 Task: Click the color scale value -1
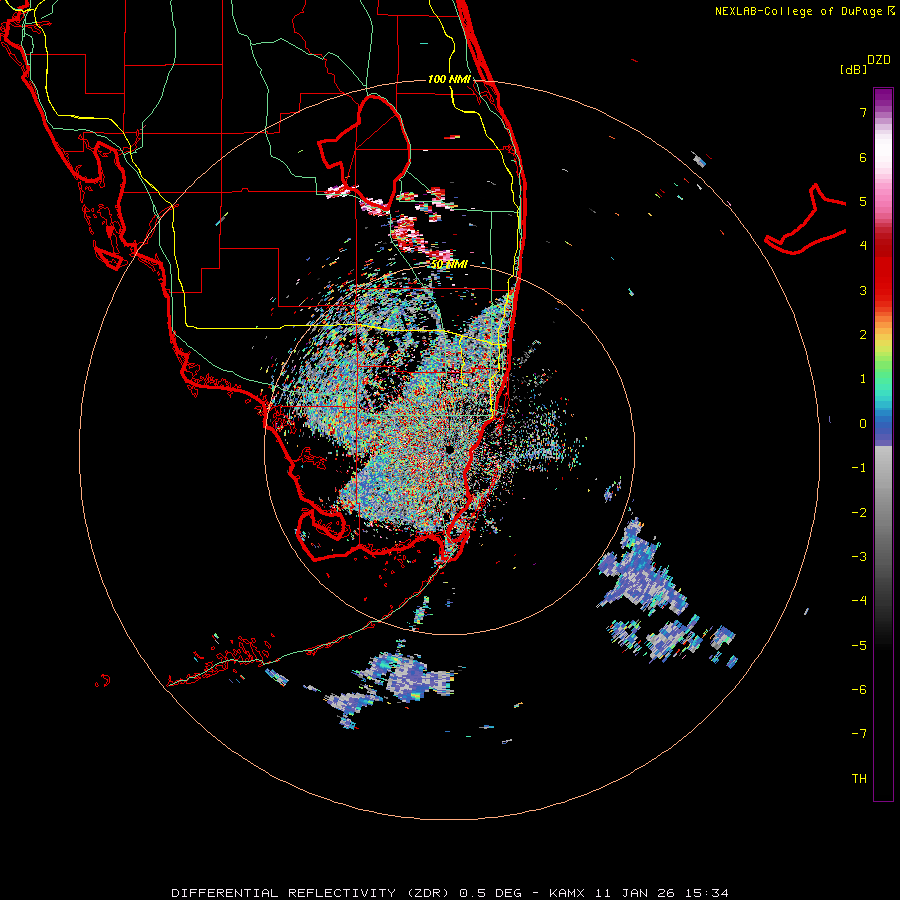[859, 468]
